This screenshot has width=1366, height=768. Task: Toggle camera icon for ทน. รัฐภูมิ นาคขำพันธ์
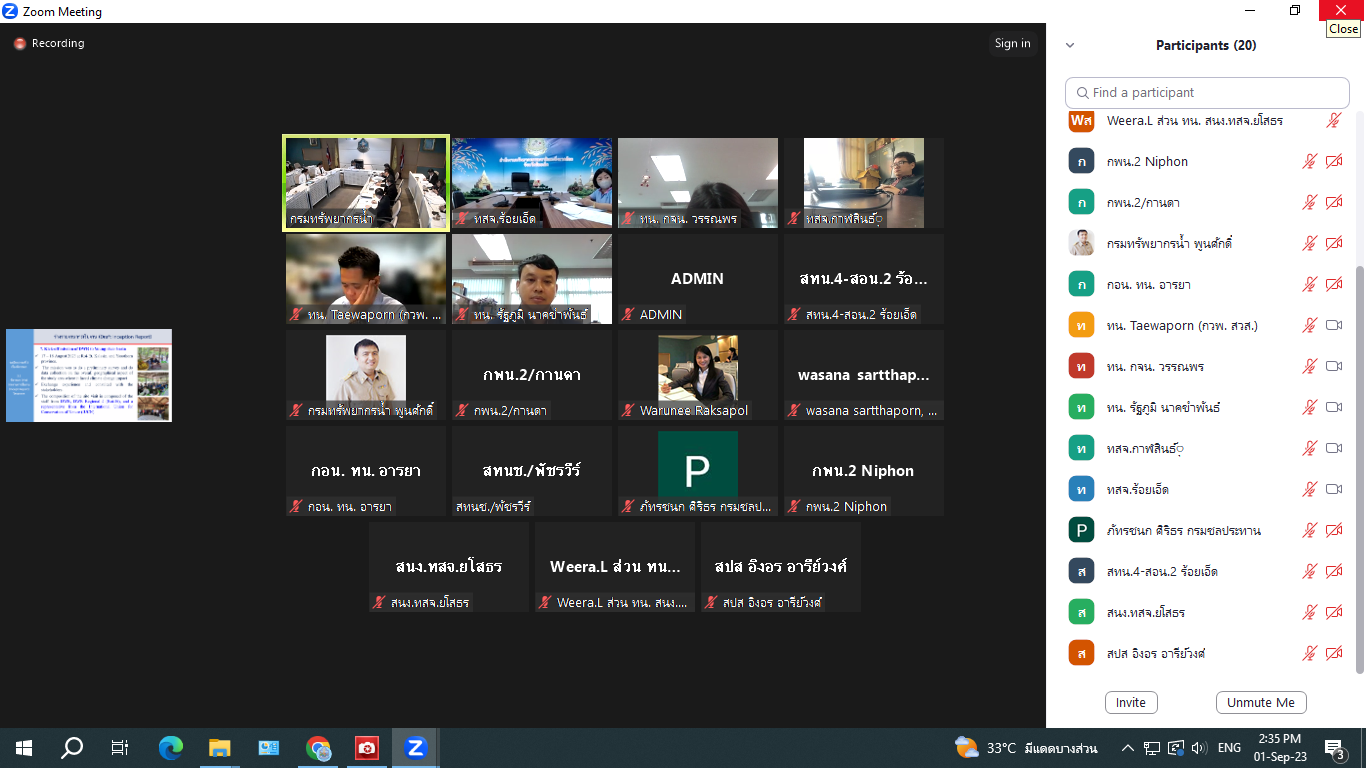[x=1333, y=408]
